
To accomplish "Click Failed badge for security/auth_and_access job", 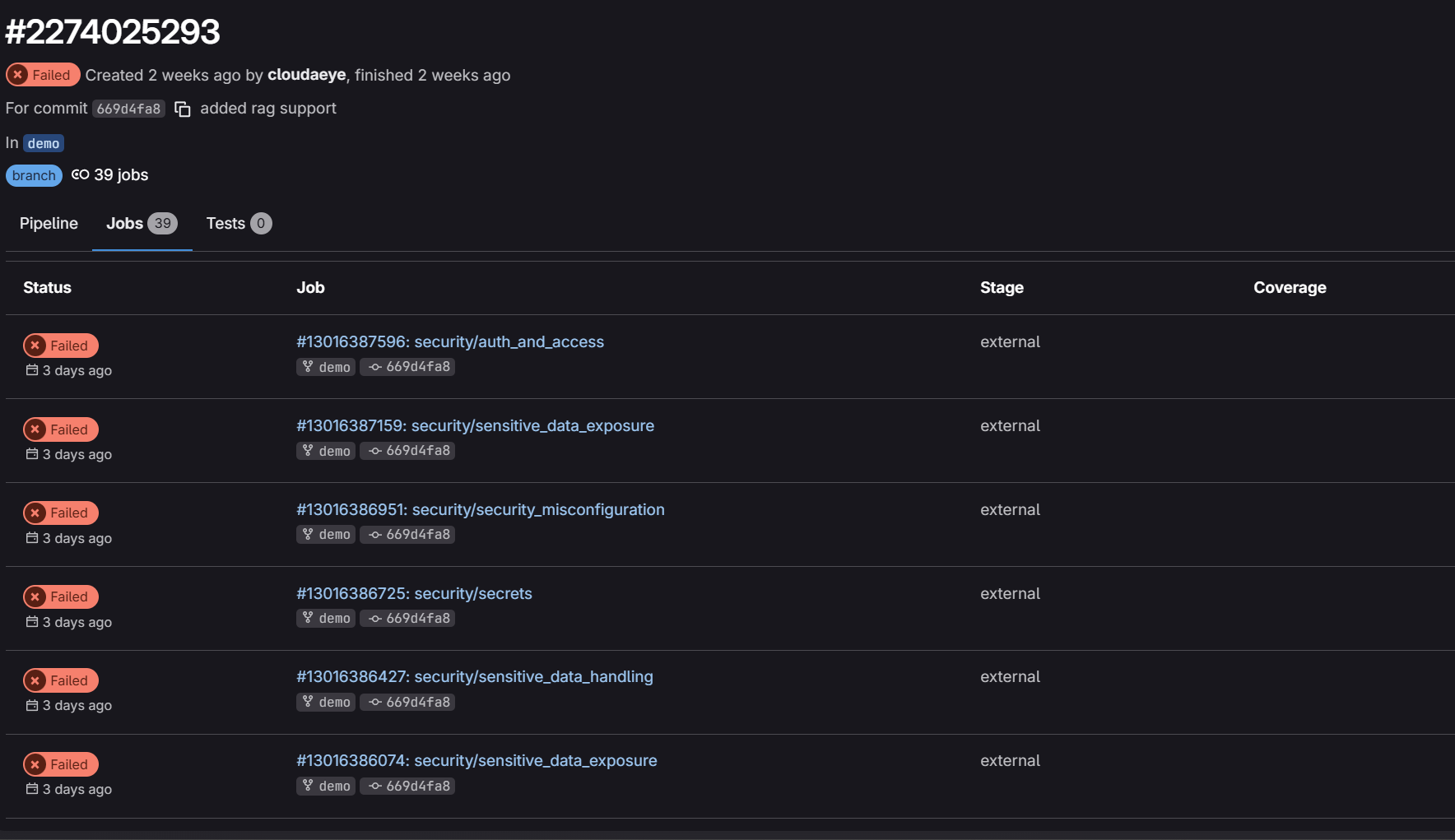I will (61, 346).
